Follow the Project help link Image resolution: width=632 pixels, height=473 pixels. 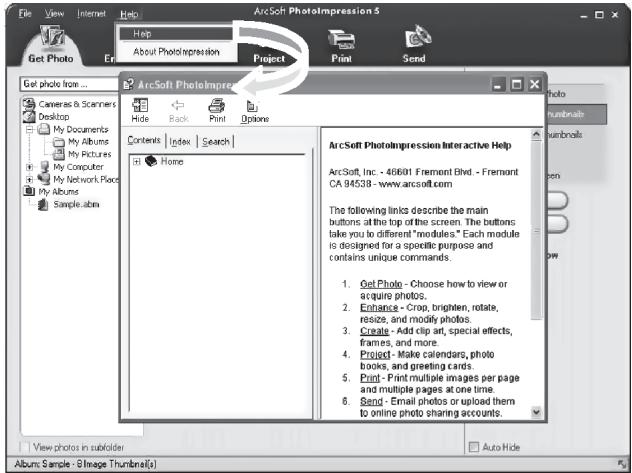click(375, 355)
